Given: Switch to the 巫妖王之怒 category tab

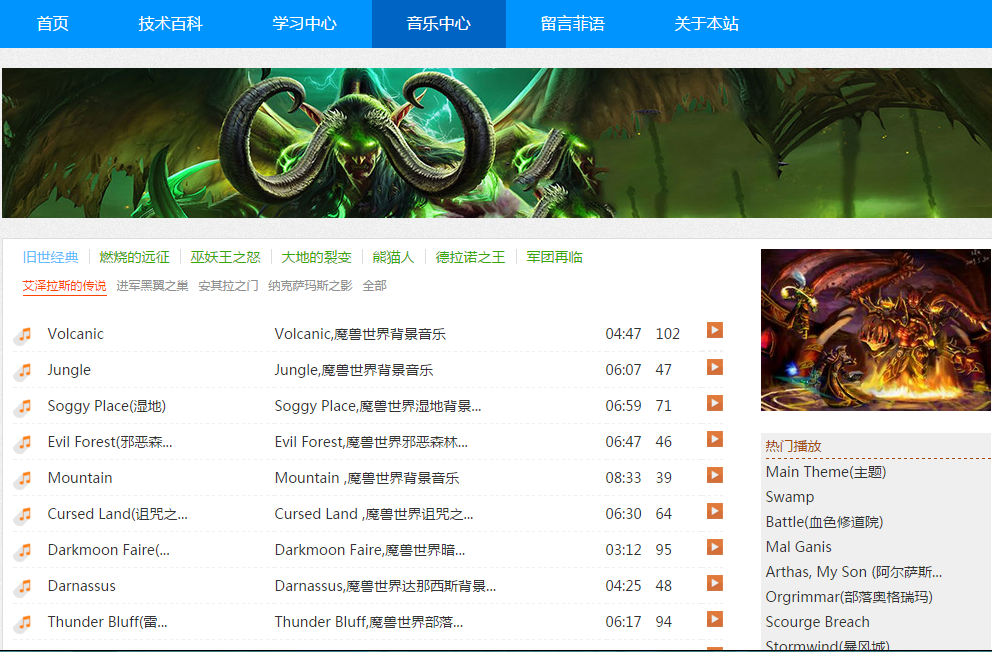Looking at the screenshot, I should 225,257.
